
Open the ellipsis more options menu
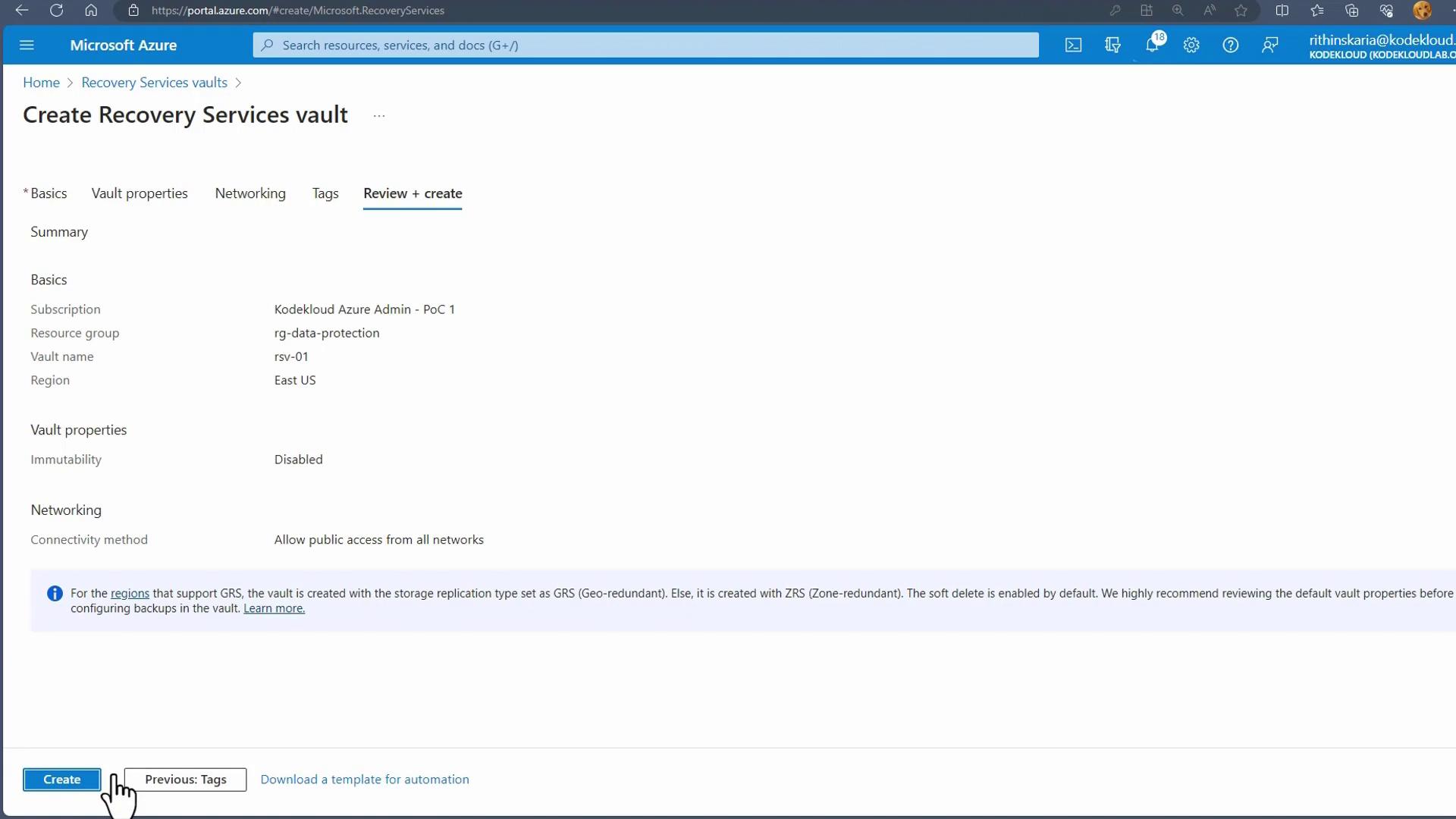379,116
